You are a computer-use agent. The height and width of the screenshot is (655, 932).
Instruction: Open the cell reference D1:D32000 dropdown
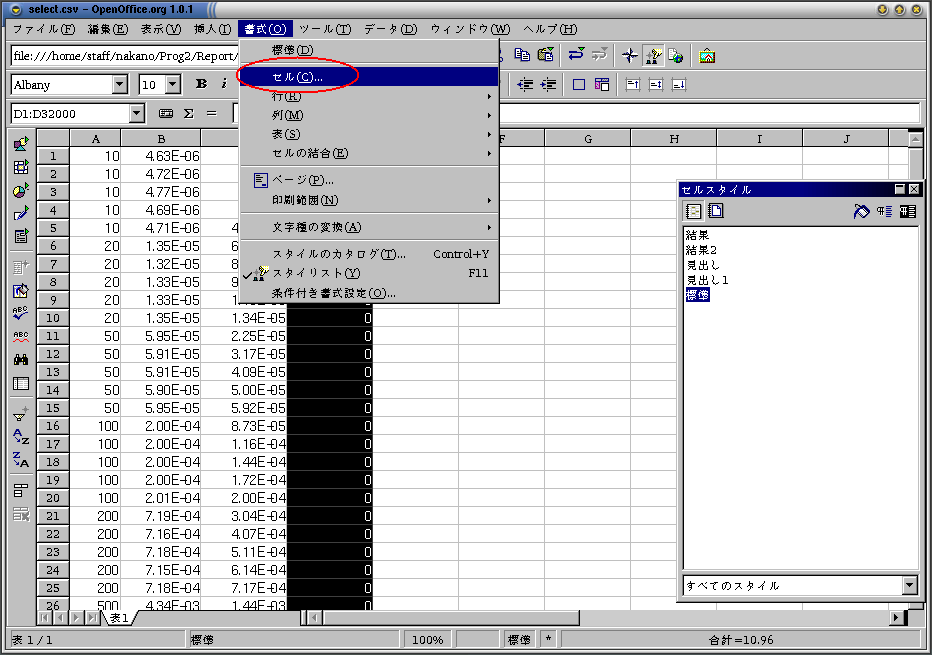point(137,114)
